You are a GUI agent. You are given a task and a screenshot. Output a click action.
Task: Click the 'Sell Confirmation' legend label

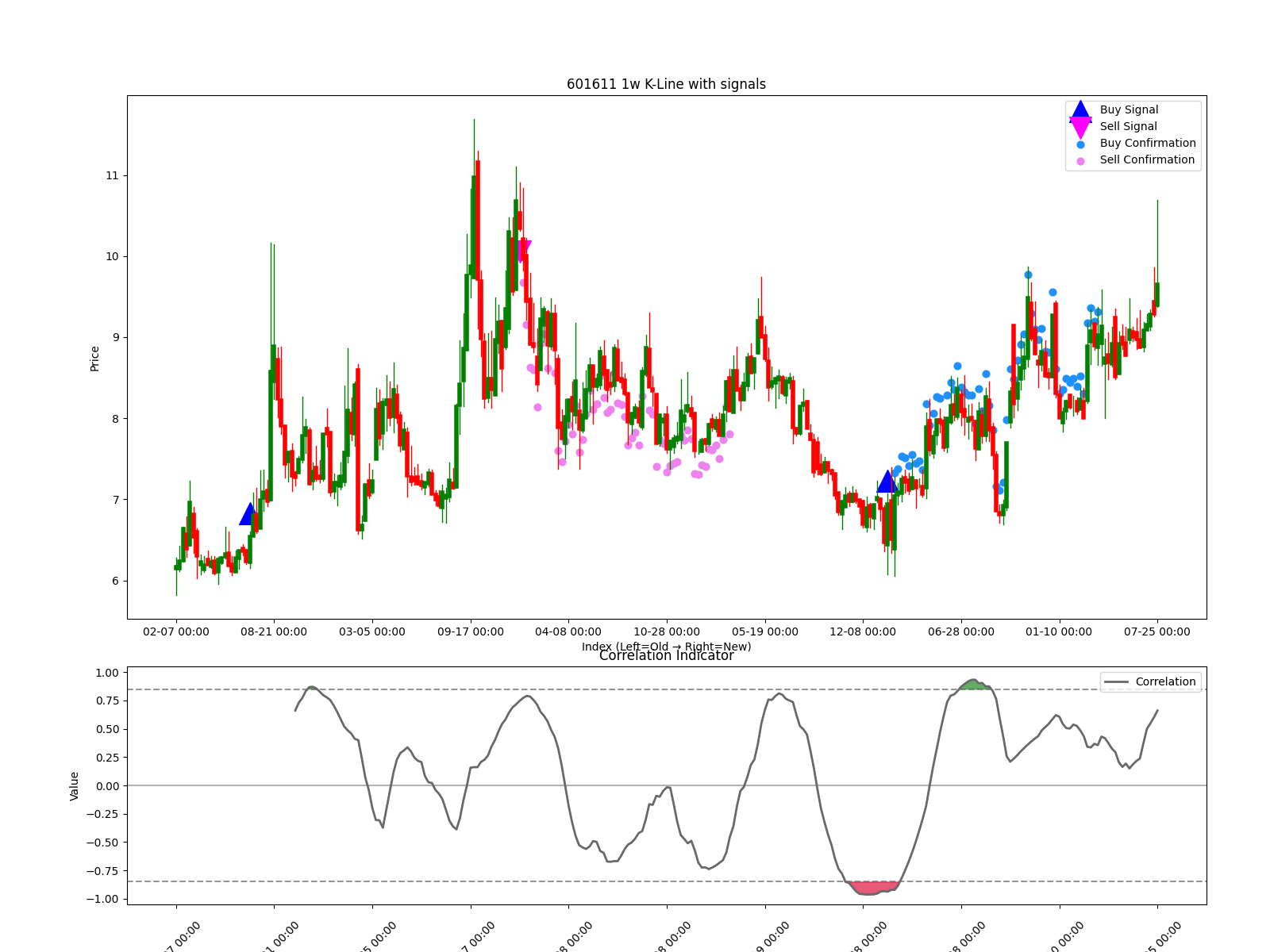click(1147, 159)
